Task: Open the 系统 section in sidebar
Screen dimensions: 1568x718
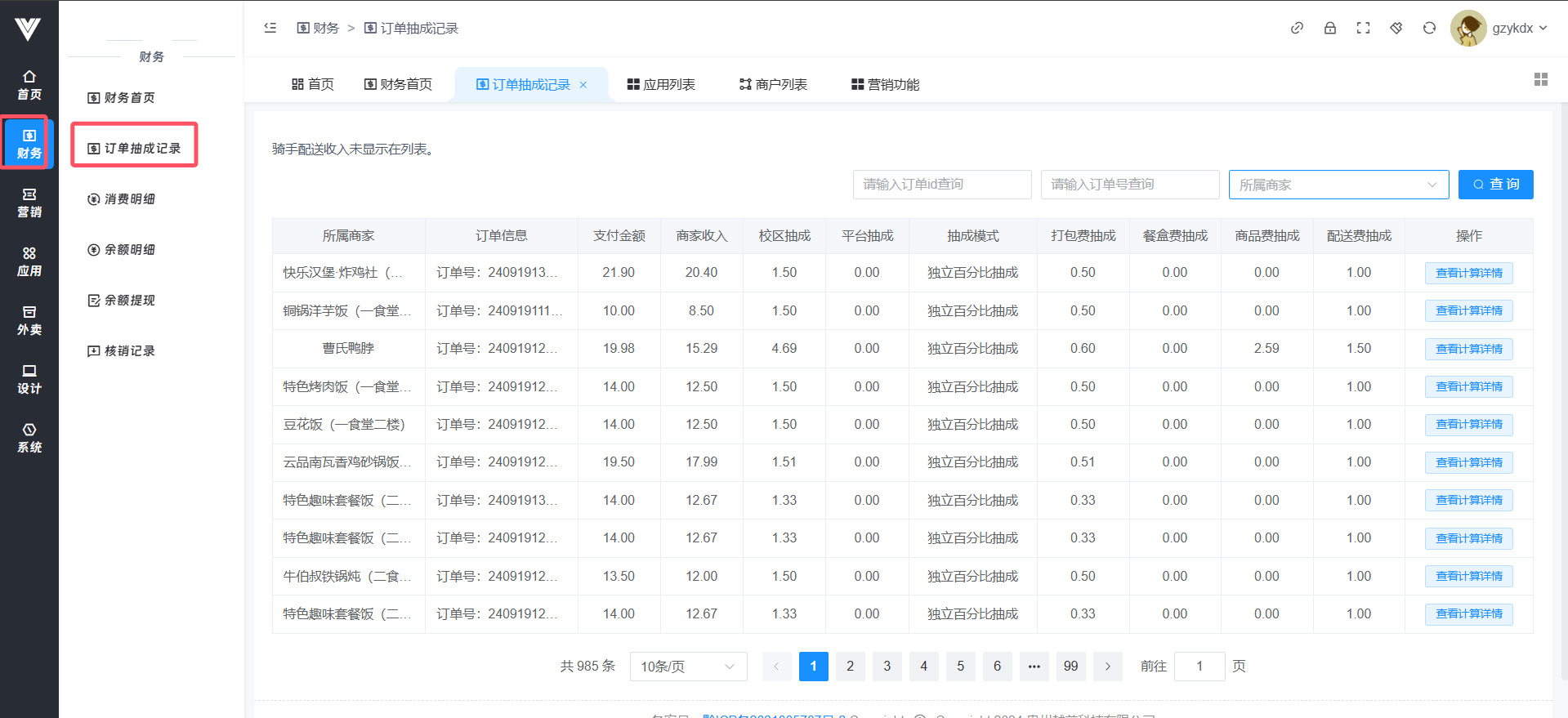Action: [x=29, y=438]
